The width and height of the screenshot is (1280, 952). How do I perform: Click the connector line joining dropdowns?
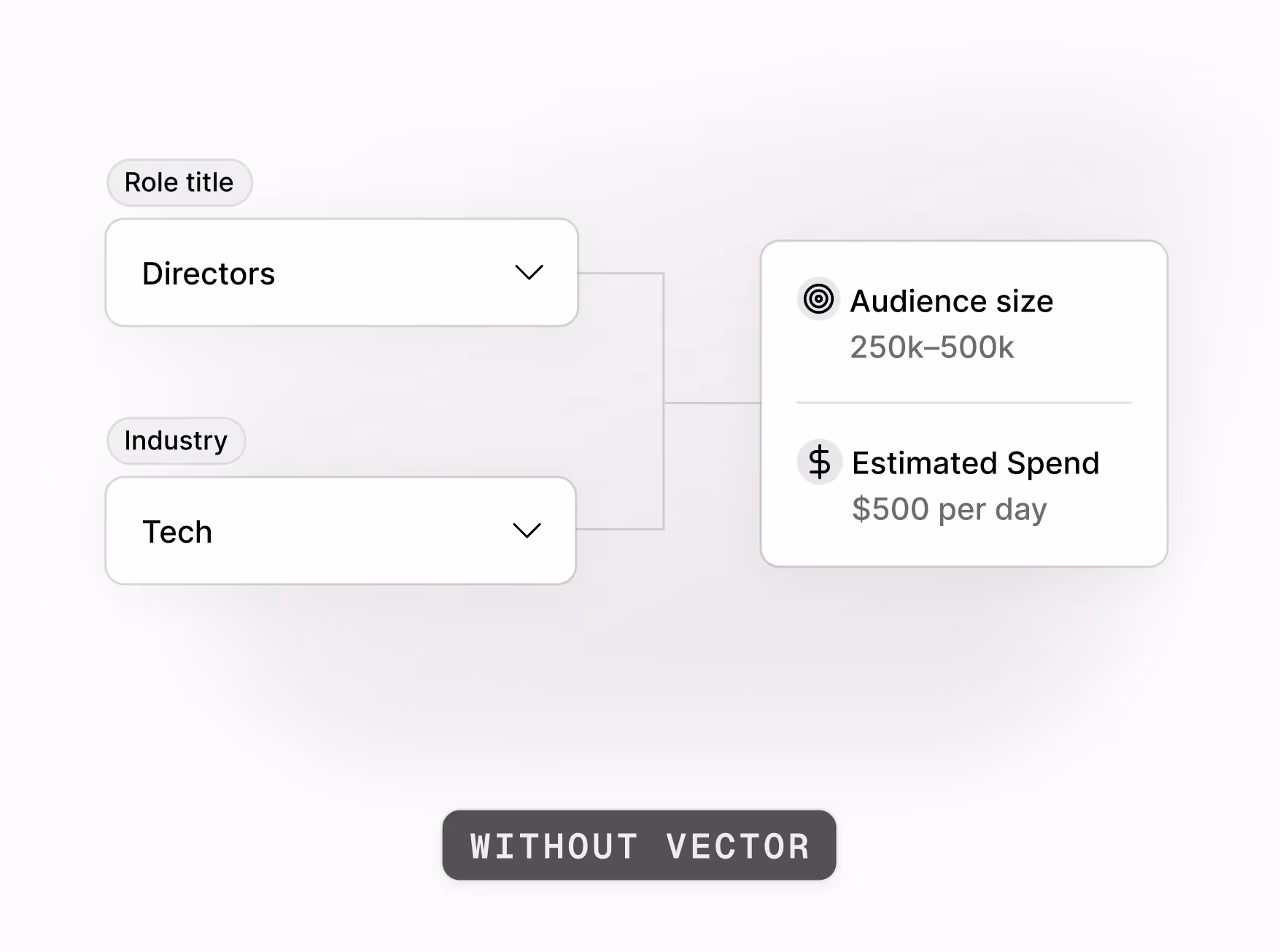663,401
